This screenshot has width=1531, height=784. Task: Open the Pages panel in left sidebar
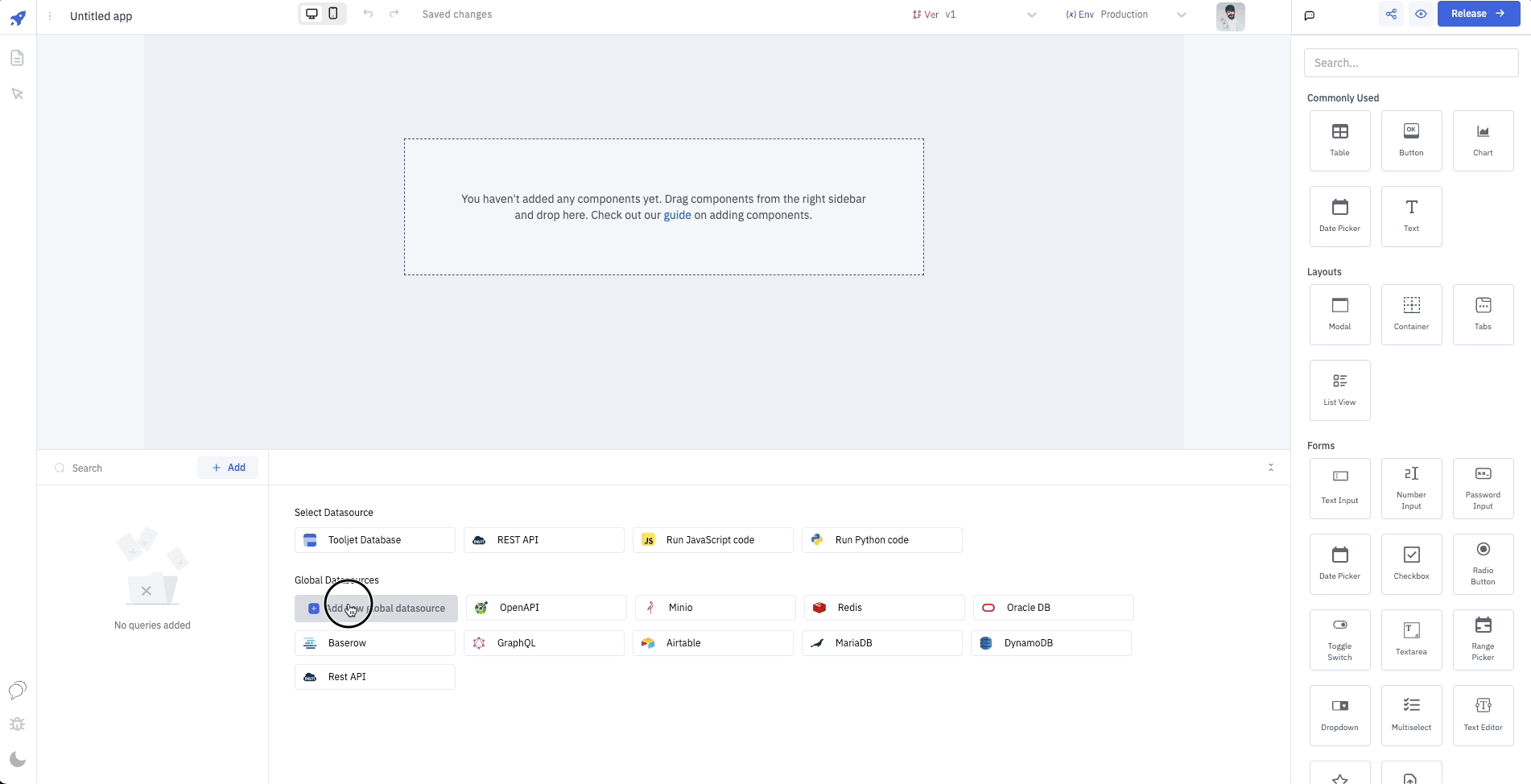click(x=17, y=58)
